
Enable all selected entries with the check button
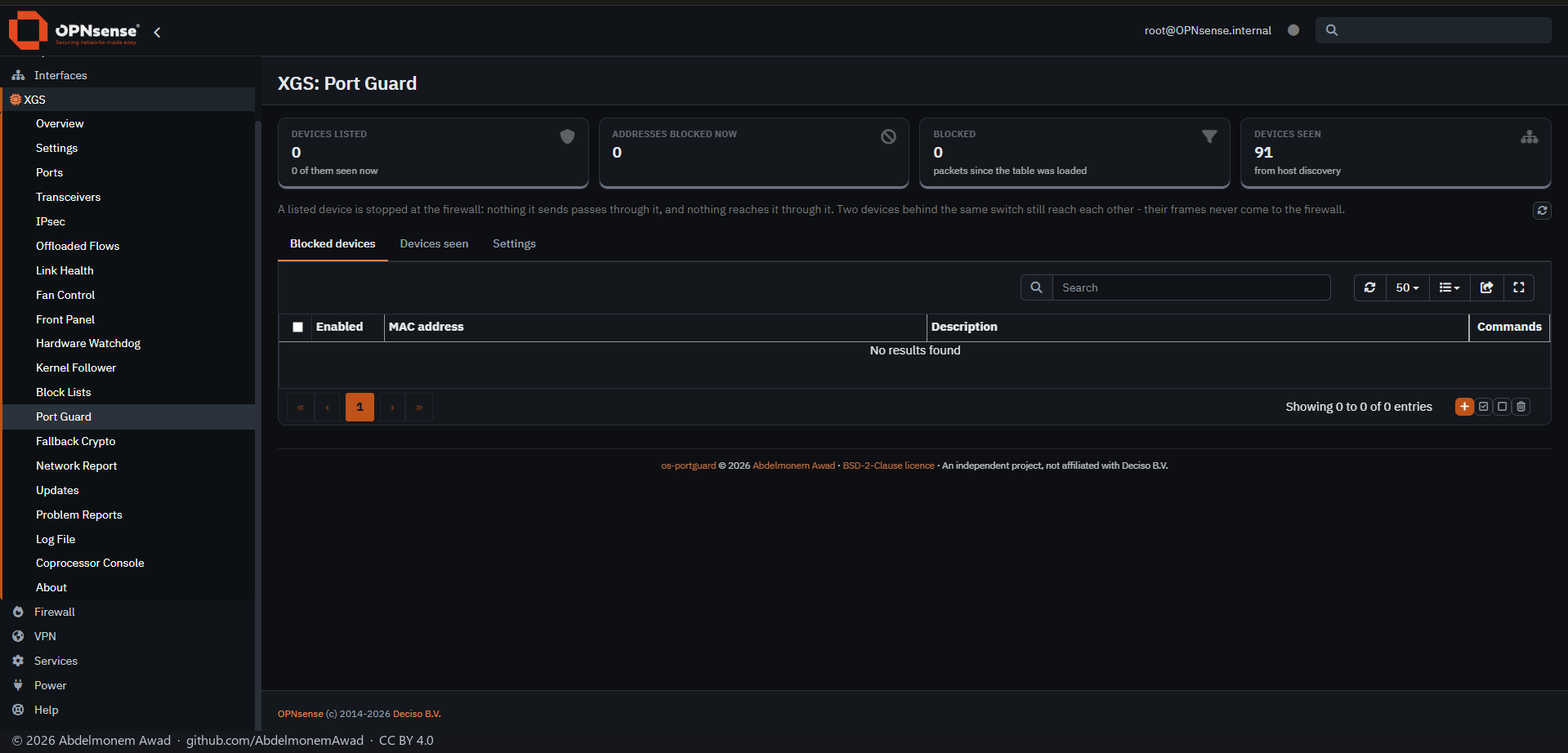click(1483, 407)
